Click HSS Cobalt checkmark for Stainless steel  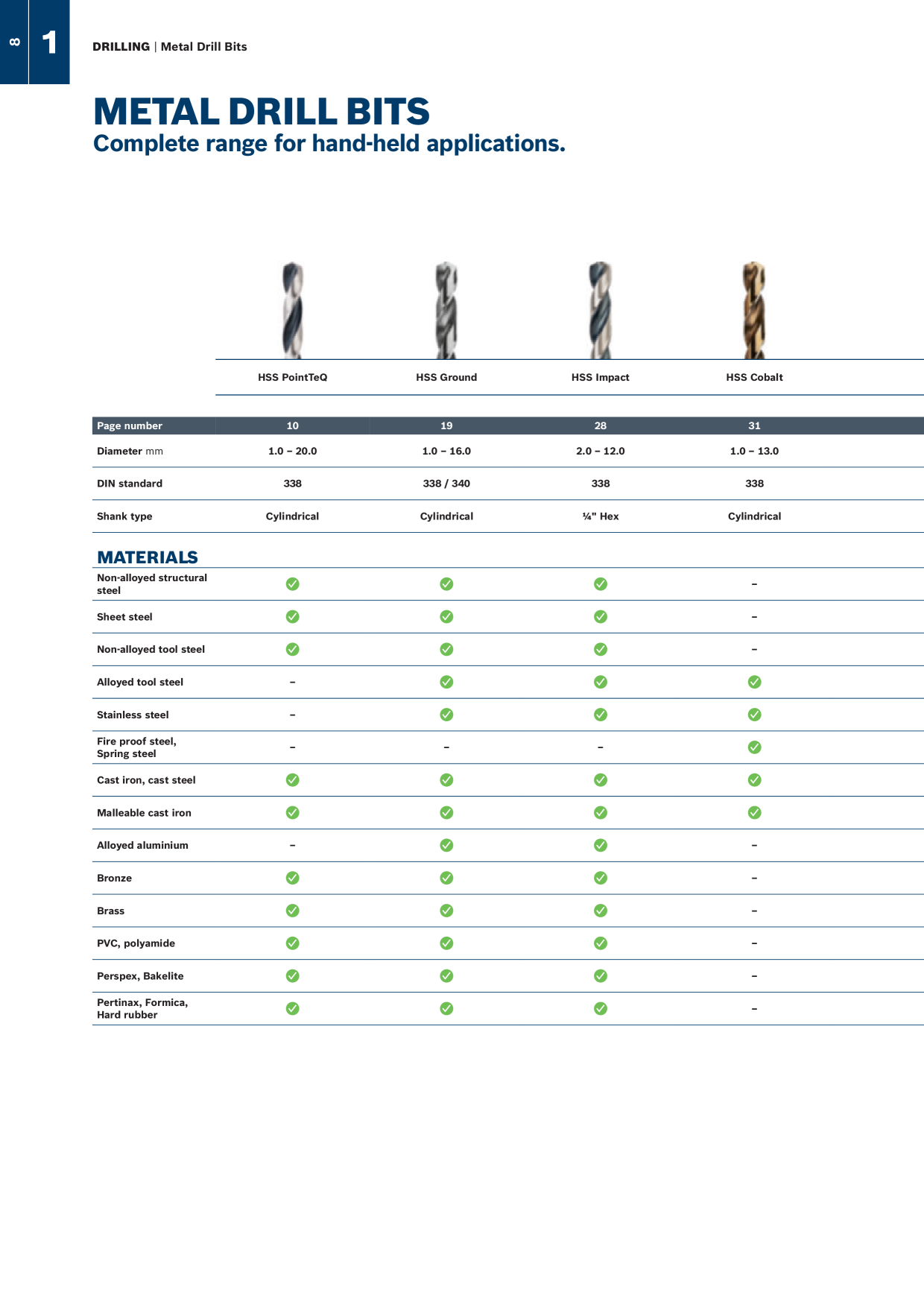pyautogui.click(x=755, y=715)
